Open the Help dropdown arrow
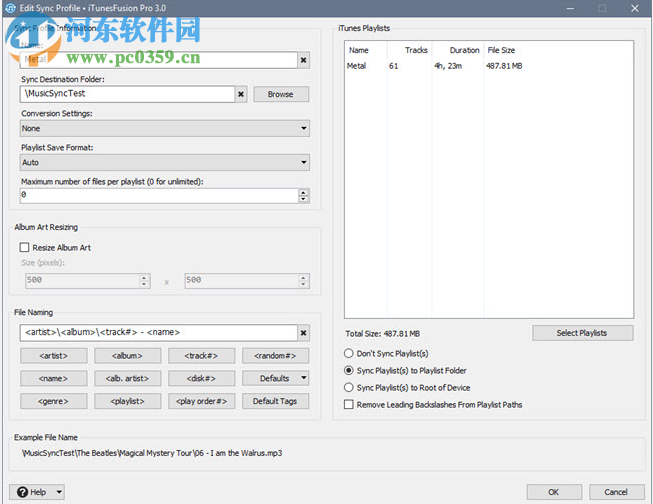The image size is (653, 504). click(x=59, y=492)
